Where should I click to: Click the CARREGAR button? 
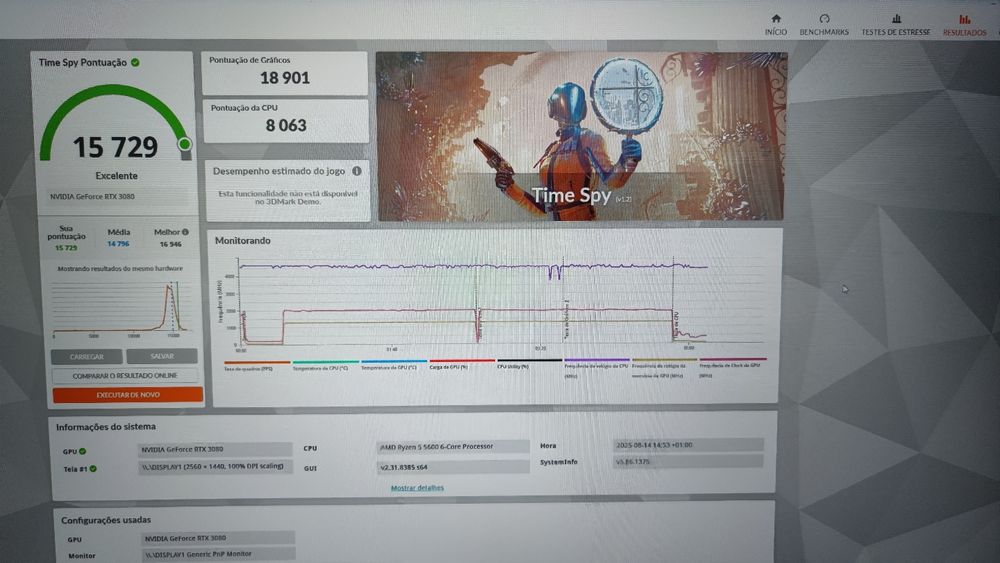click(x=87, y=356)
